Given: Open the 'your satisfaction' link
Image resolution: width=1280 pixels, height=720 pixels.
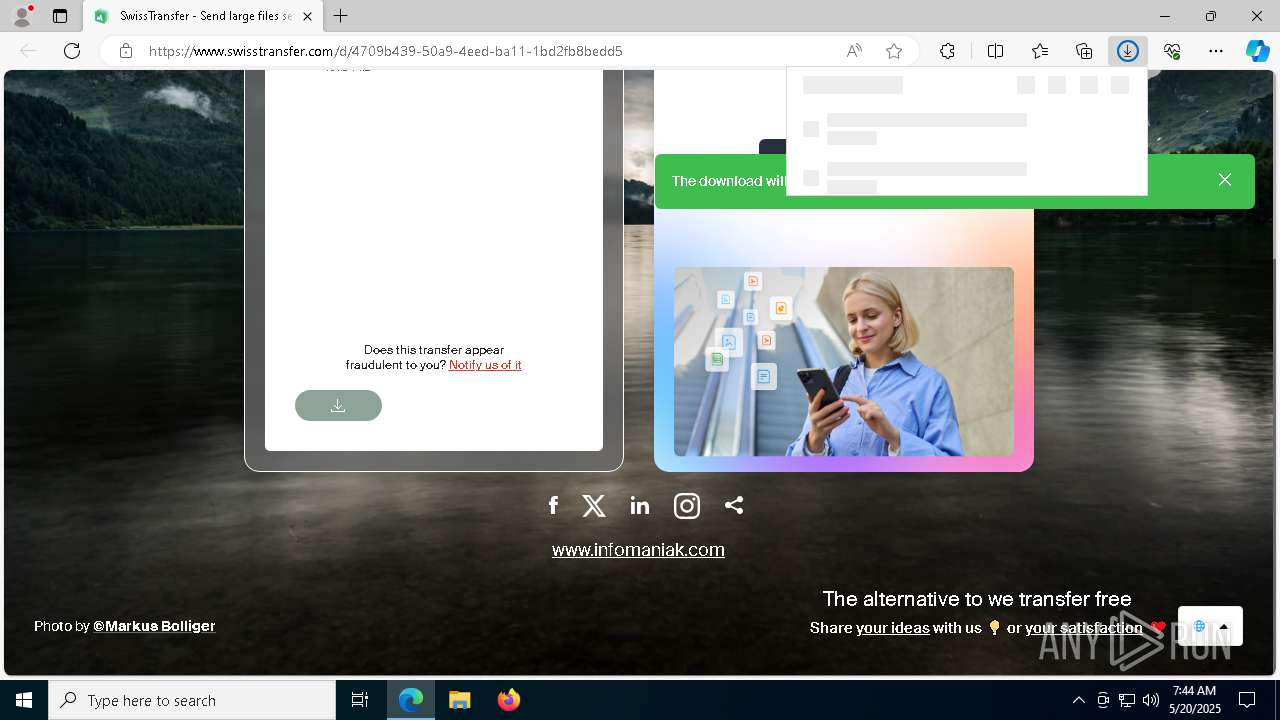Looking at the screenshot, I should pos(1084,628).
